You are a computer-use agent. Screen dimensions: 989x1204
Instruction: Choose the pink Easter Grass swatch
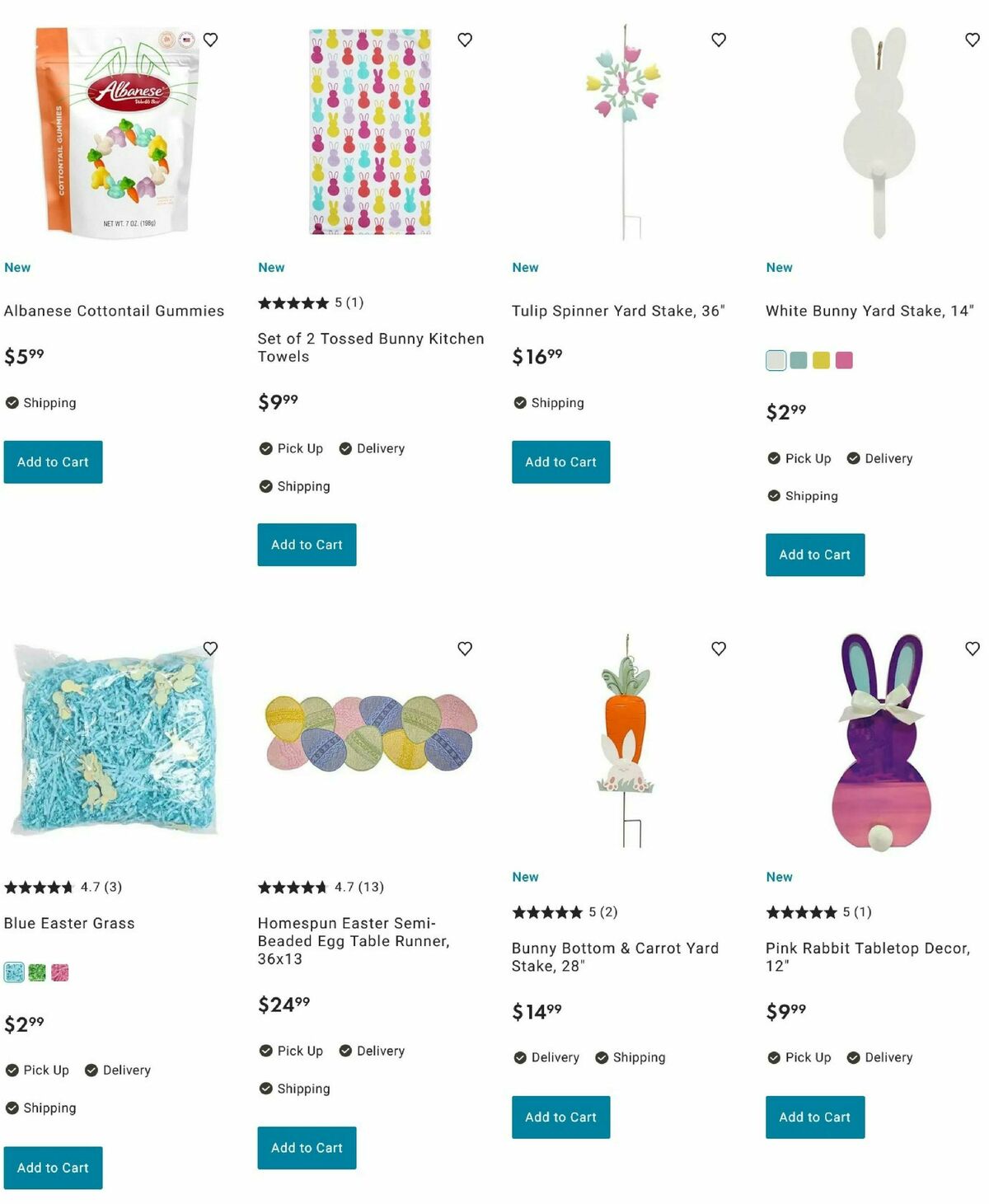click(x=60, y=972)
